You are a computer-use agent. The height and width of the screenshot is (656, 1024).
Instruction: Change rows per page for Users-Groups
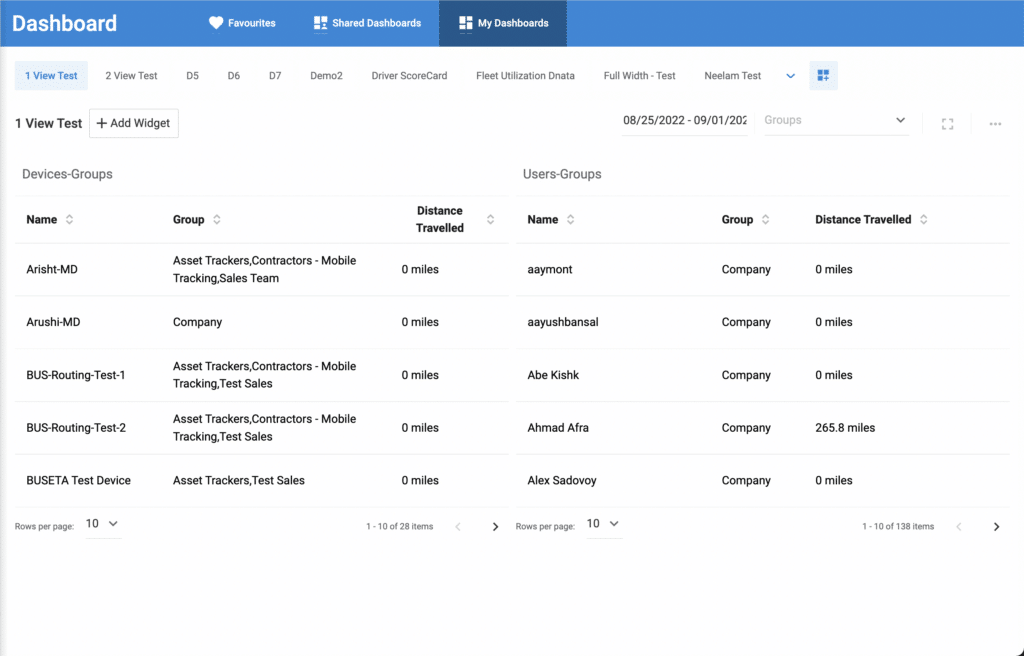603,524
